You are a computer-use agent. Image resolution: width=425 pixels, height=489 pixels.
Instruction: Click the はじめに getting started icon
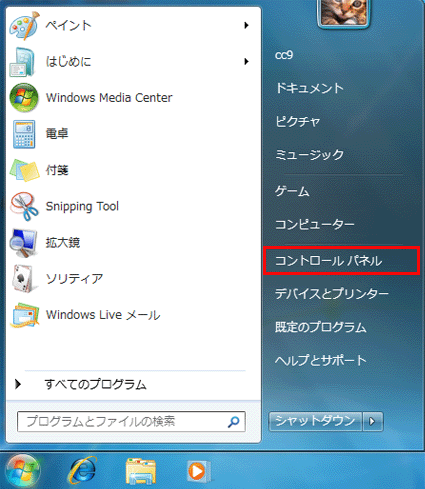tap(23, 62)
